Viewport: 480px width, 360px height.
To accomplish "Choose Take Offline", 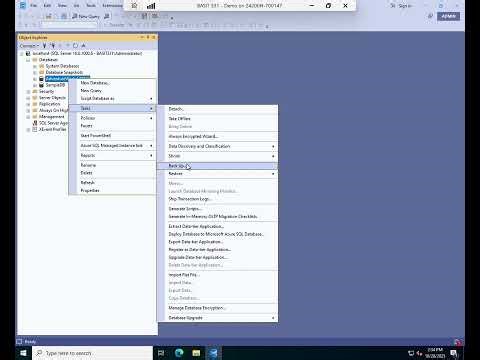I will [217, 119].
